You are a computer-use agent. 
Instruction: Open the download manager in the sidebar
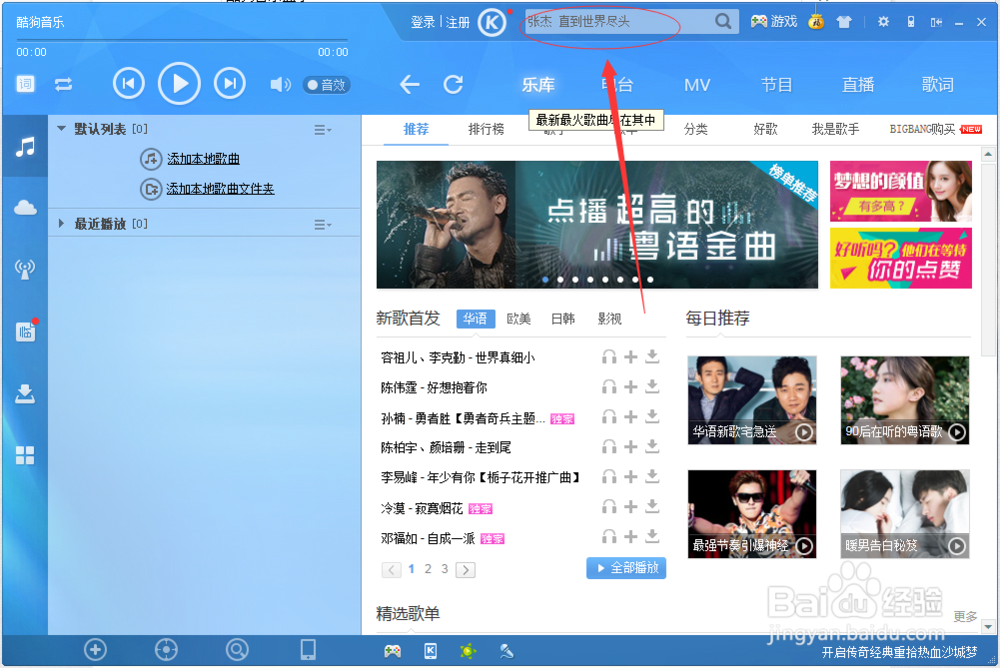[25, 392]
